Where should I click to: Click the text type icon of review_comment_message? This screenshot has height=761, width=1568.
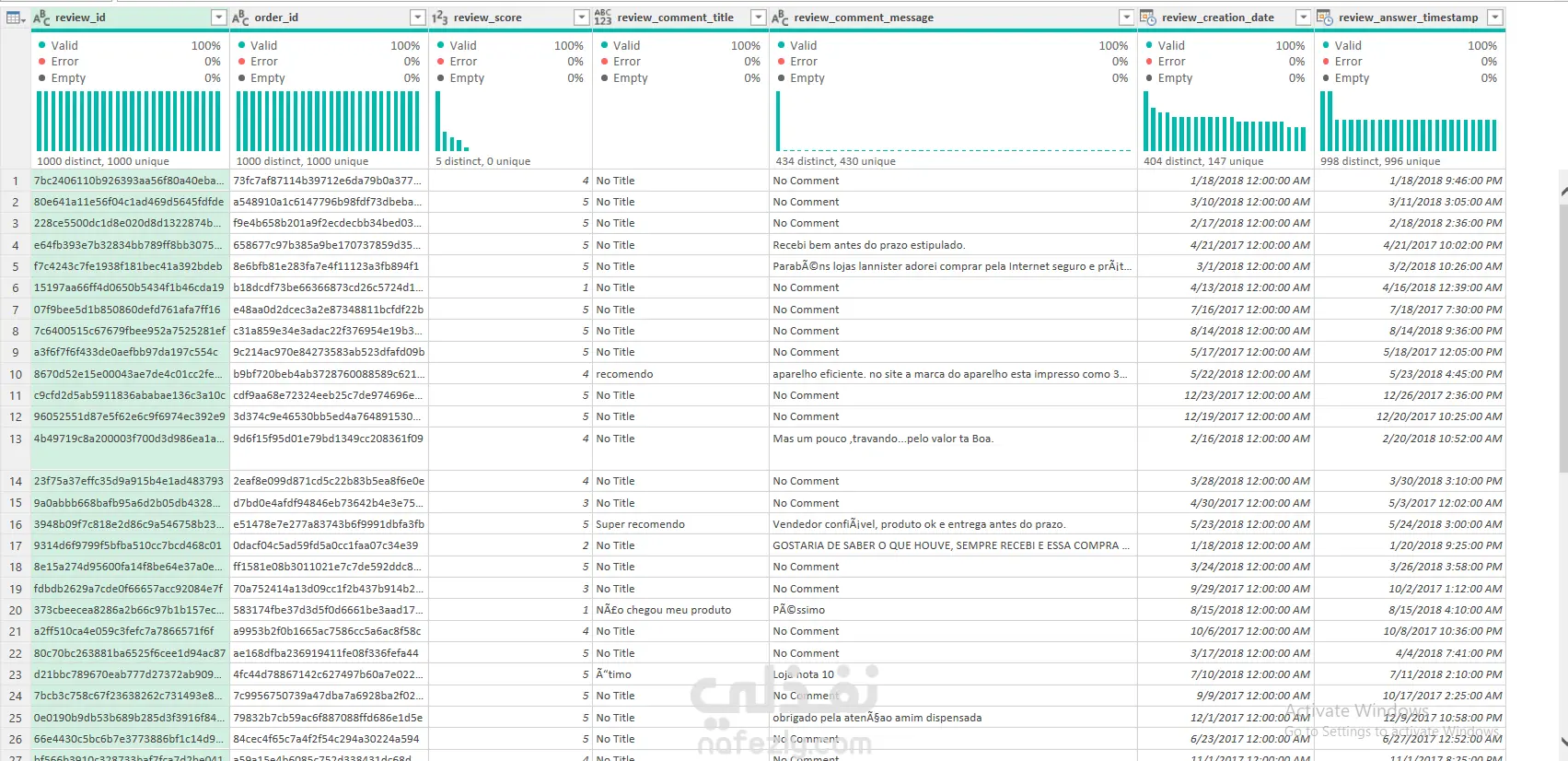[x=780, y=18]
